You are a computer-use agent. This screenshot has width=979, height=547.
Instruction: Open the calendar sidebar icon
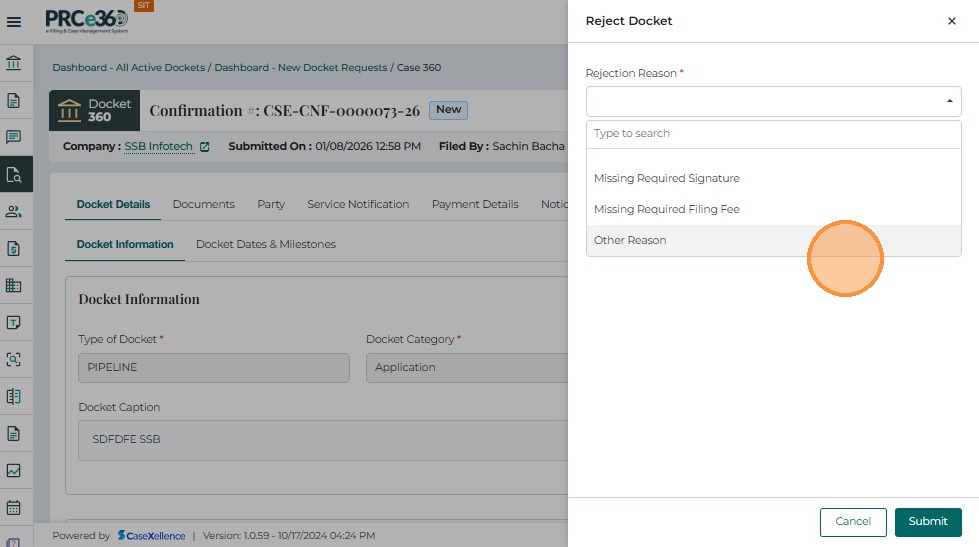click(x=14, y=507)
